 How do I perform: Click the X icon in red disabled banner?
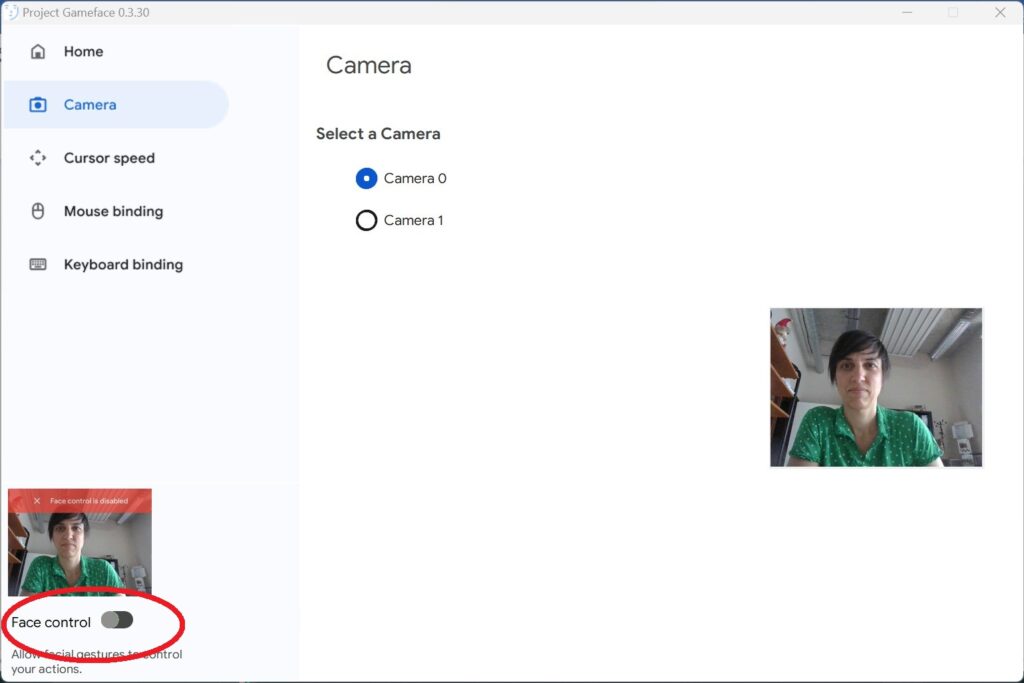(37, 501)
